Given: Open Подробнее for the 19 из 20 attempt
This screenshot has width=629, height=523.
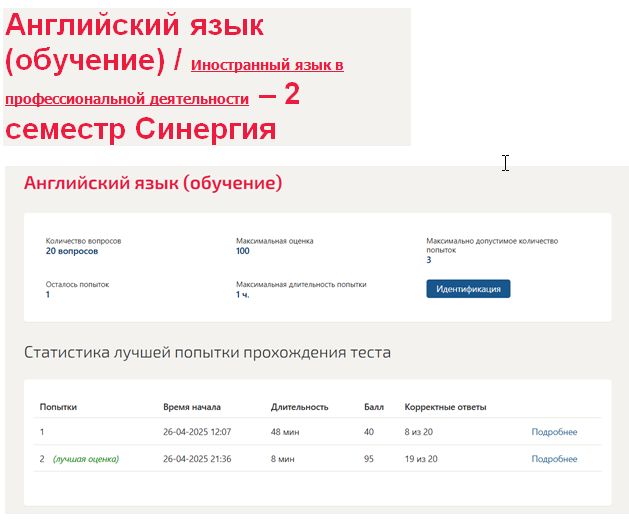Looking at the screenshot, I should (554, 459).
